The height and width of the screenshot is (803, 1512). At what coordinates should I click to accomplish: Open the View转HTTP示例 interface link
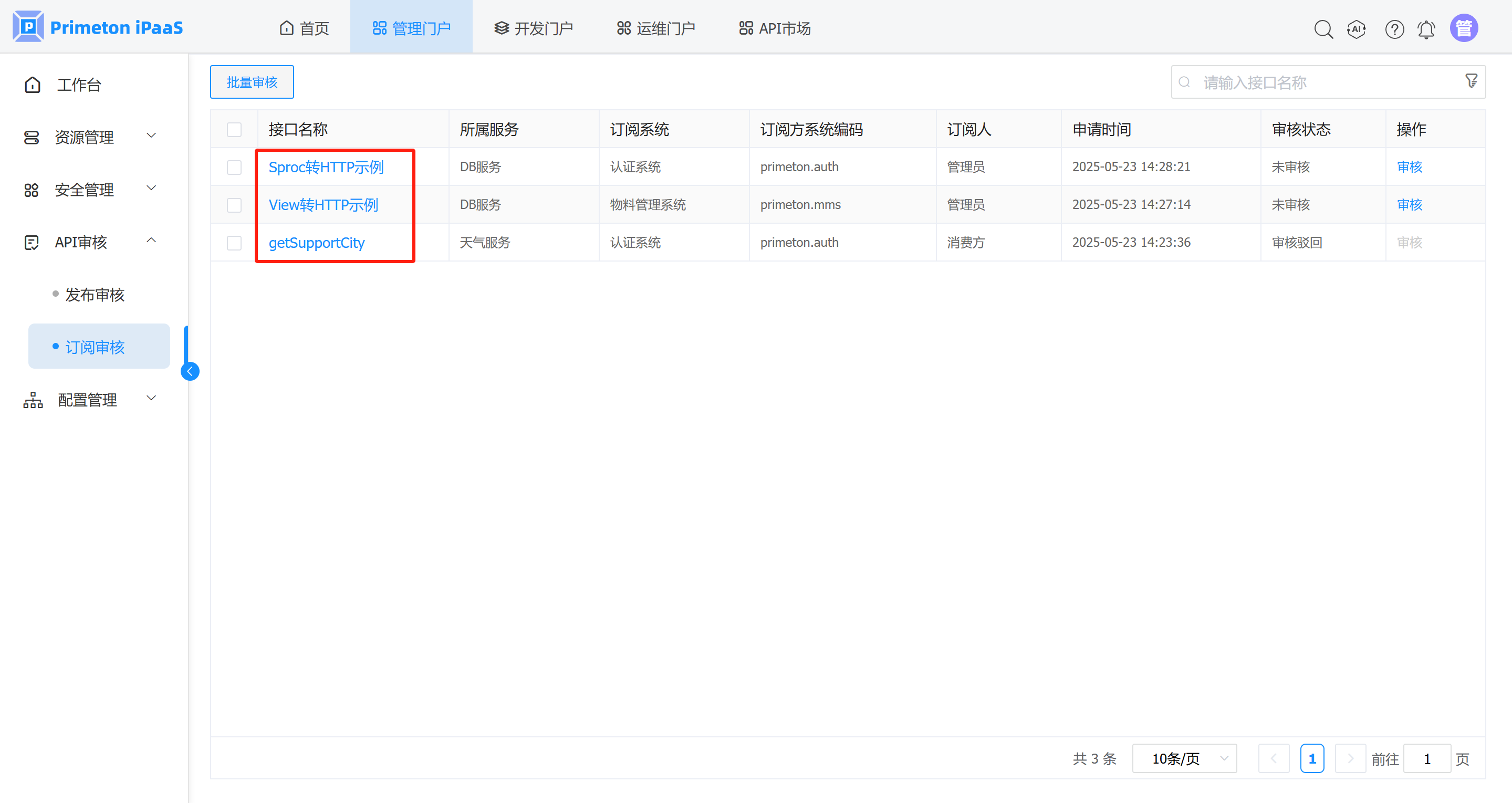tap(324, 205)
